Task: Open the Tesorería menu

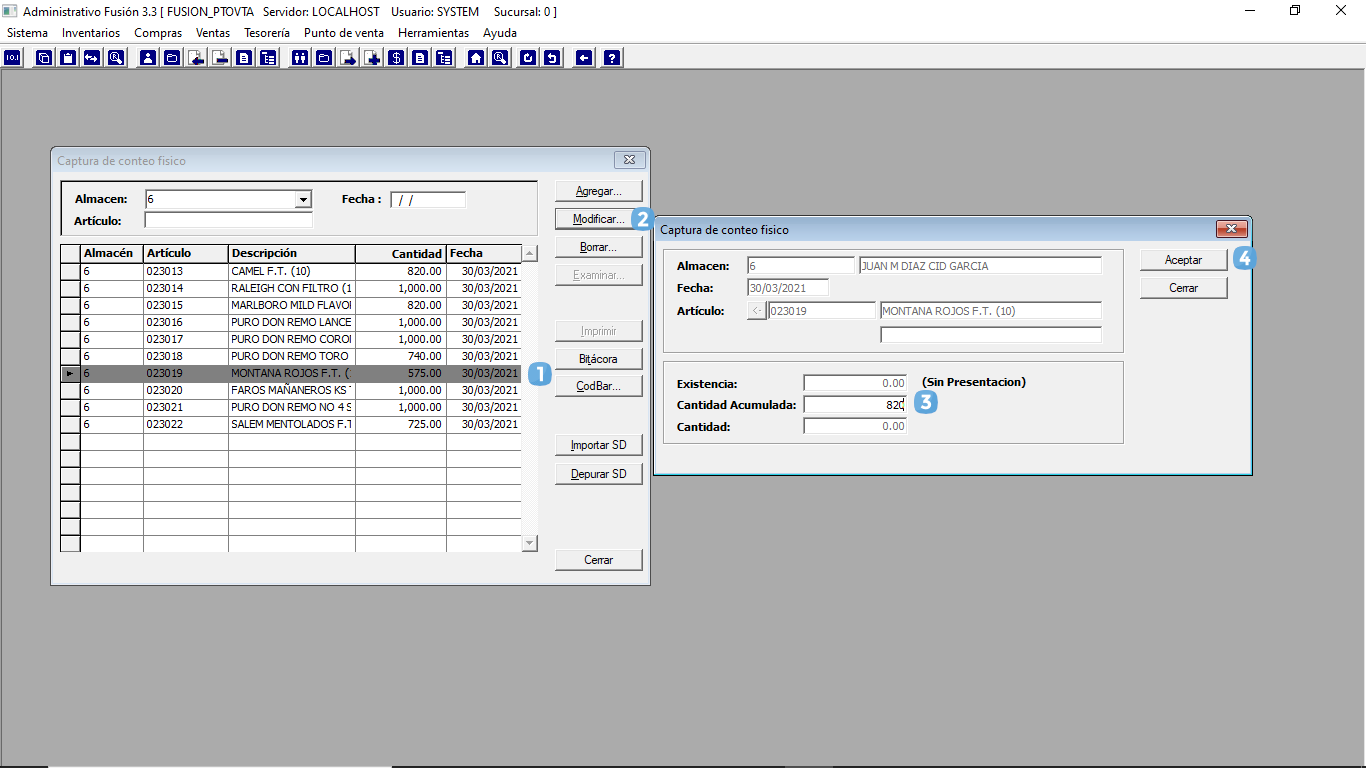Action: tap(267, 33)
